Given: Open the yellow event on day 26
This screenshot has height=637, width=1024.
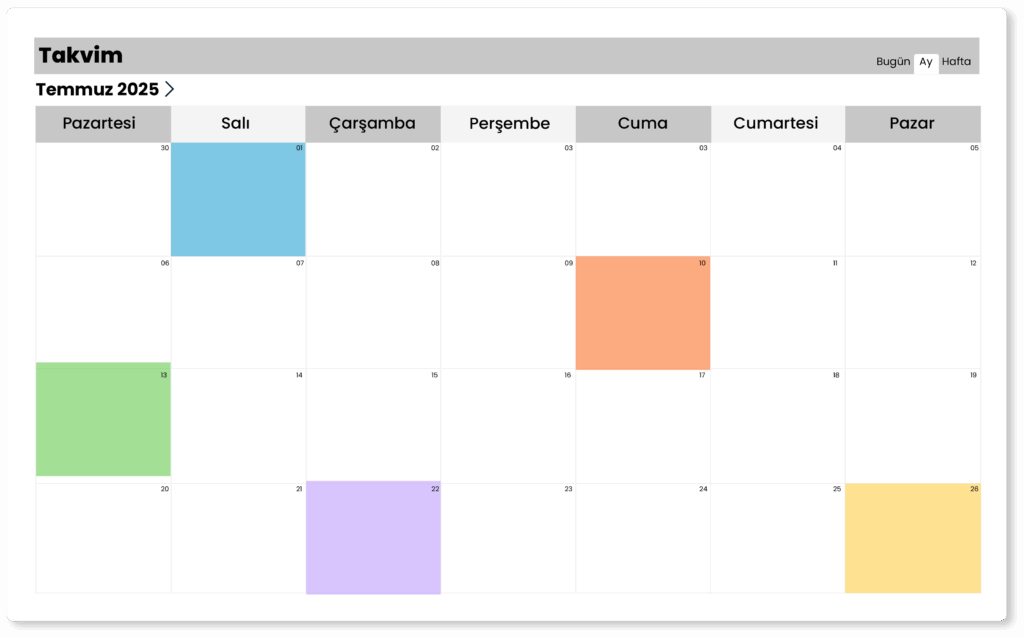Looking at the screenshot, I should click(912, 538).
